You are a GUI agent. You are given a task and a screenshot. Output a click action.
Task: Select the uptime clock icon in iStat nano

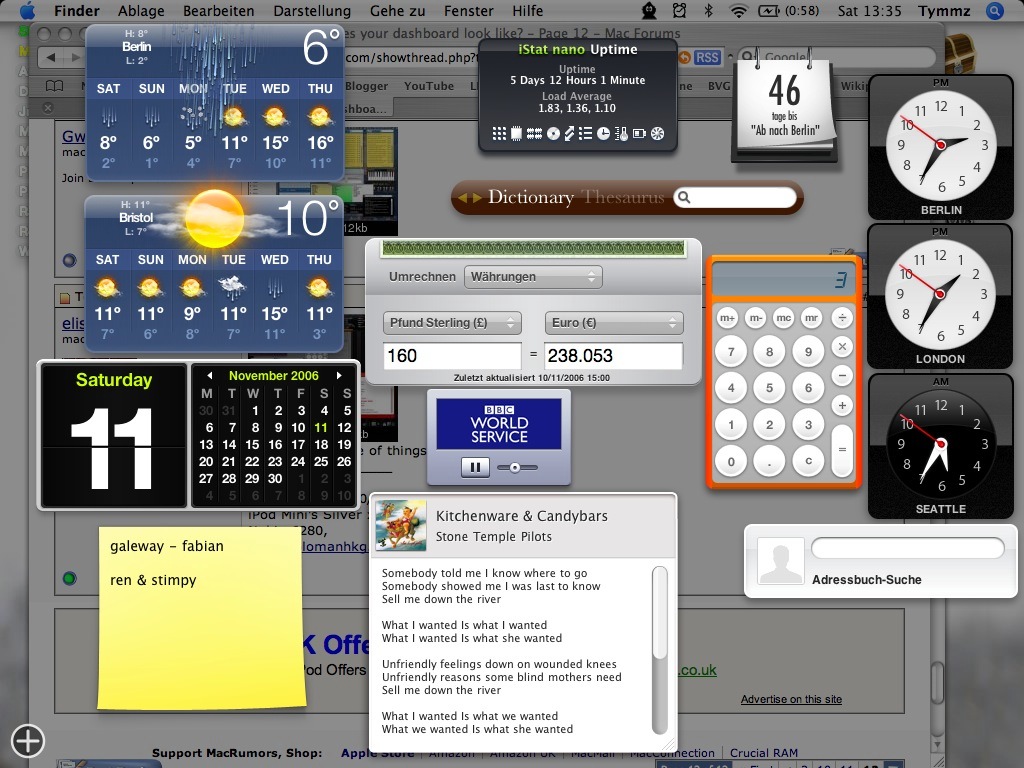coord(603,134)
